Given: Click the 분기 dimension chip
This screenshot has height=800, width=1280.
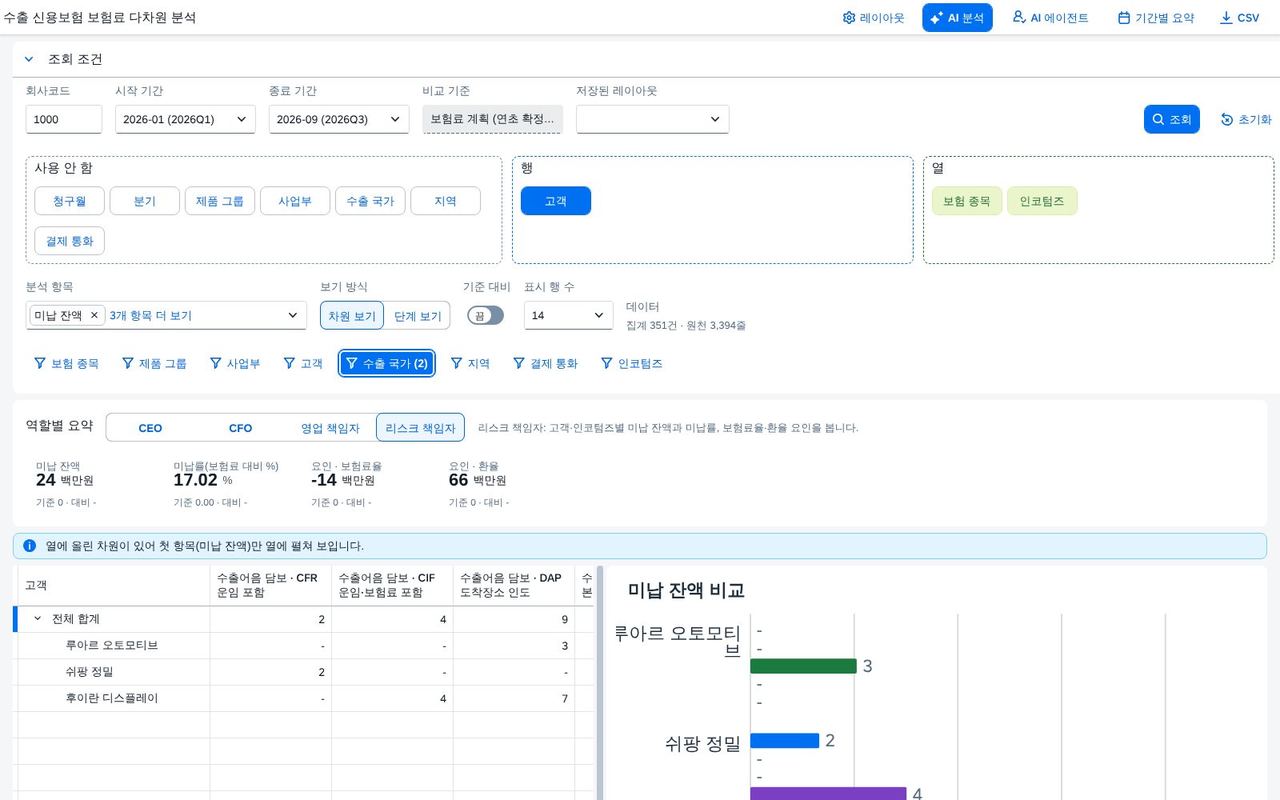Looking at the screenshot, I should pos(145,201).
